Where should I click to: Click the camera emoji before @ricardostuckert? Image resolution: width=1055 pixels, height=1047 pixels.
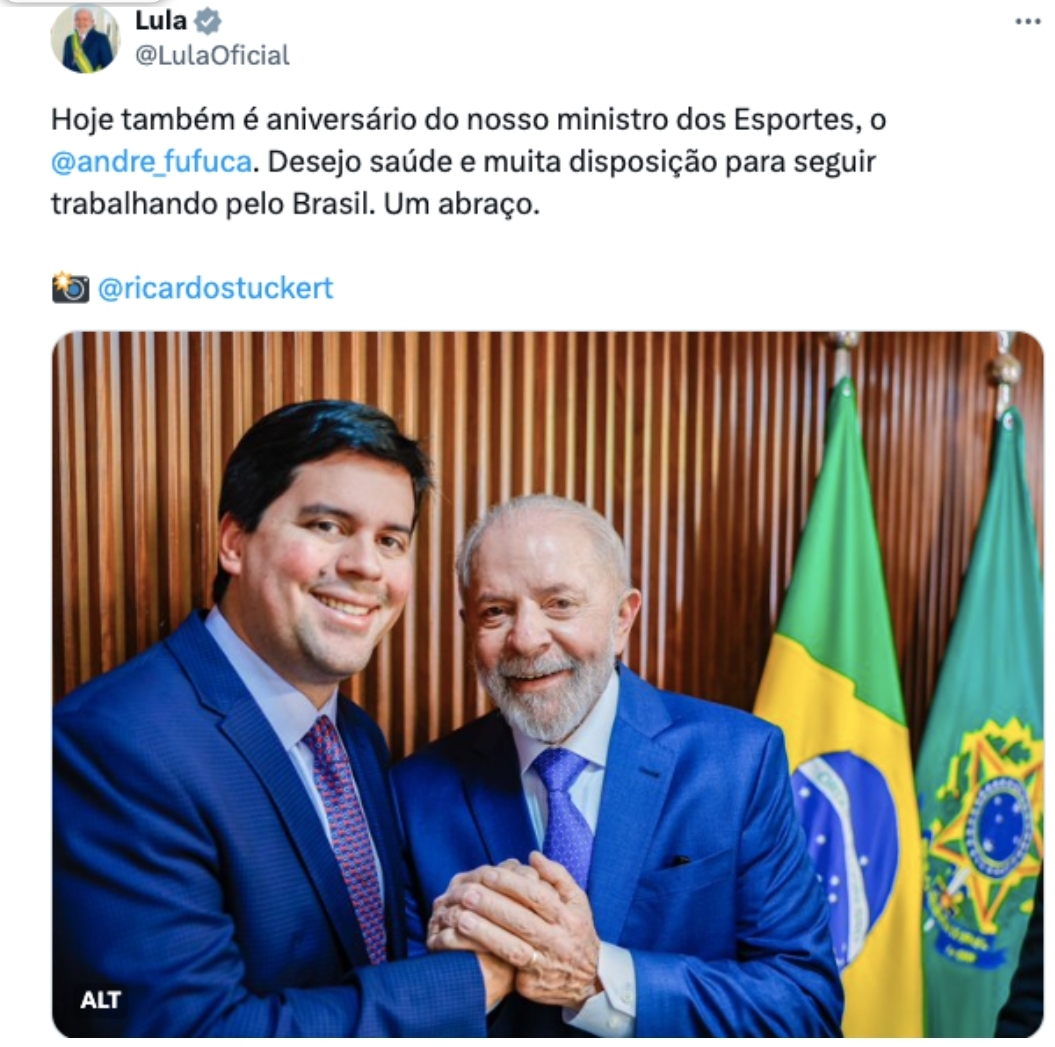click(70, 288)
